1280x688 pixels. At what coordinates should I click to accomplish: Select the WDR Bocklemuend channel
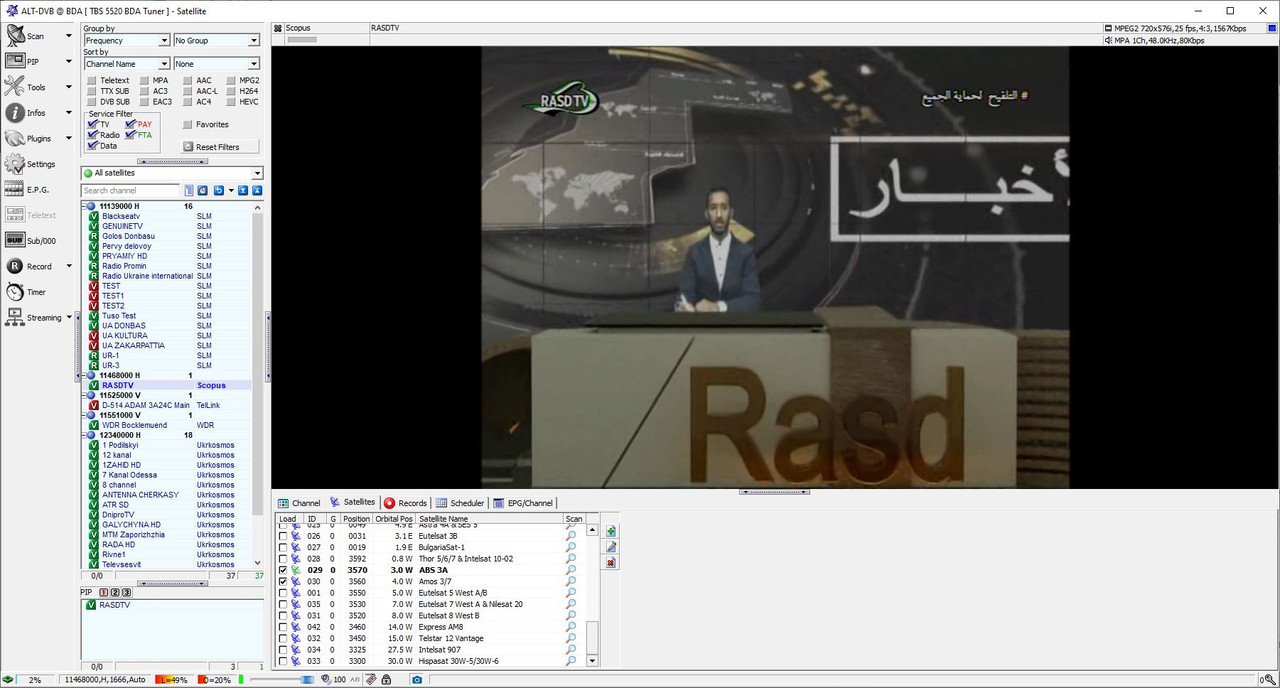[x=134, y=425]
